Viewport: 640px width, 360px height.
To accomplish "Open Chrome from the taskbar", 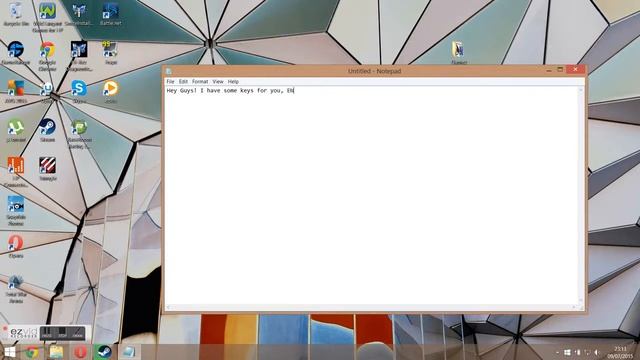I will pos(33,352).
